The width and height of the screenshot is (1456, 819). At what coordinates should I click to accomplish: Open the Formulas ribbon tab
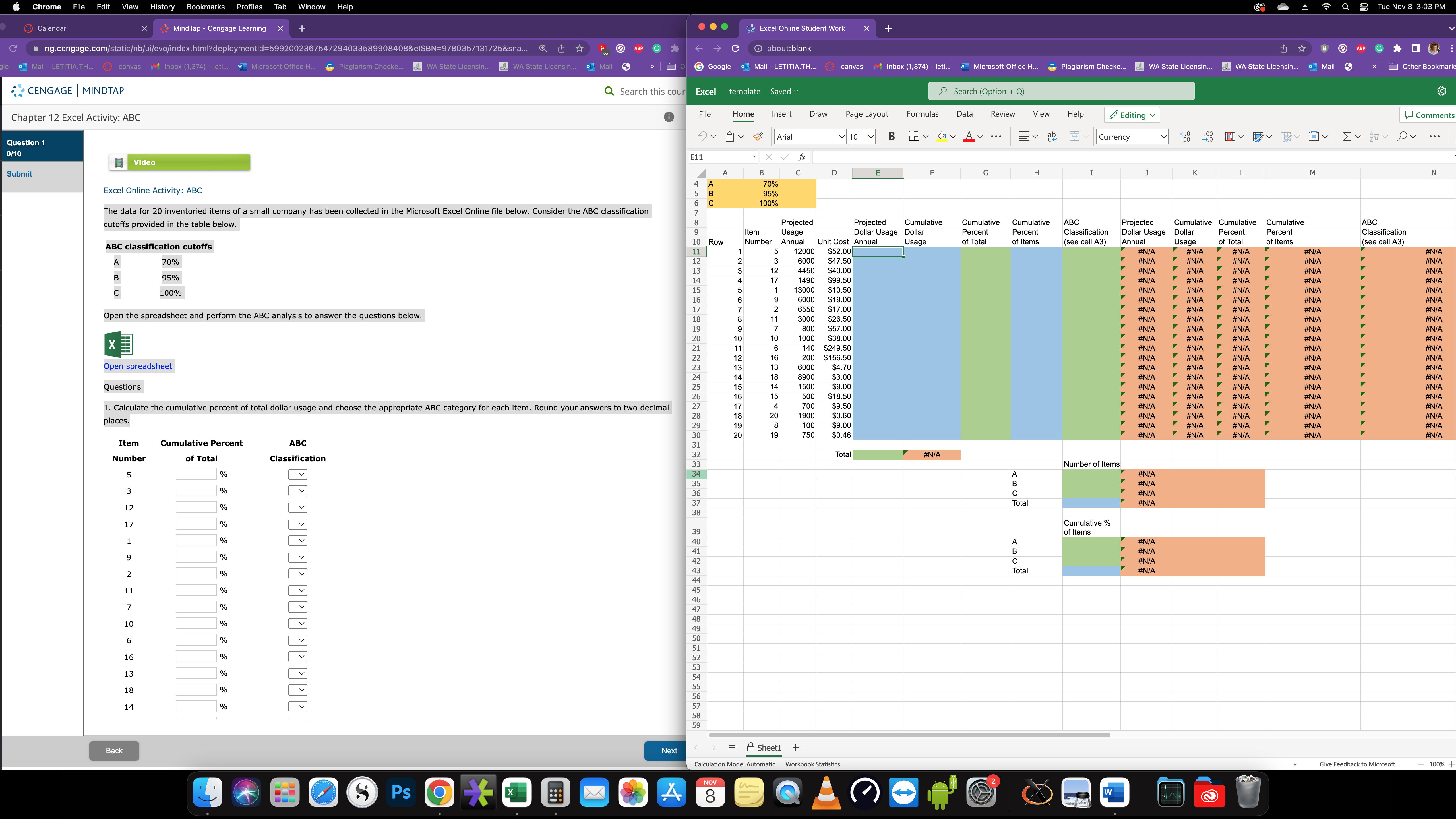click(923, 114)
